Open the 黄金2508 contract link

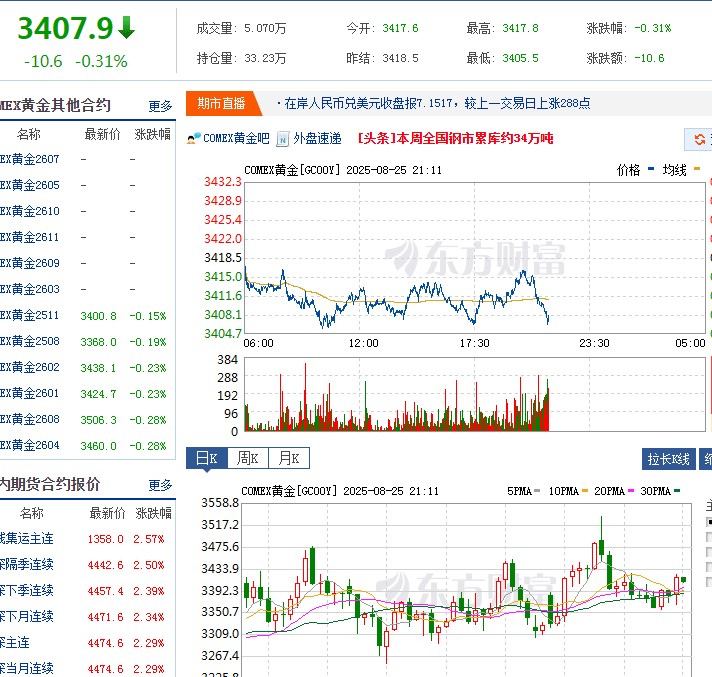point(30,341)
